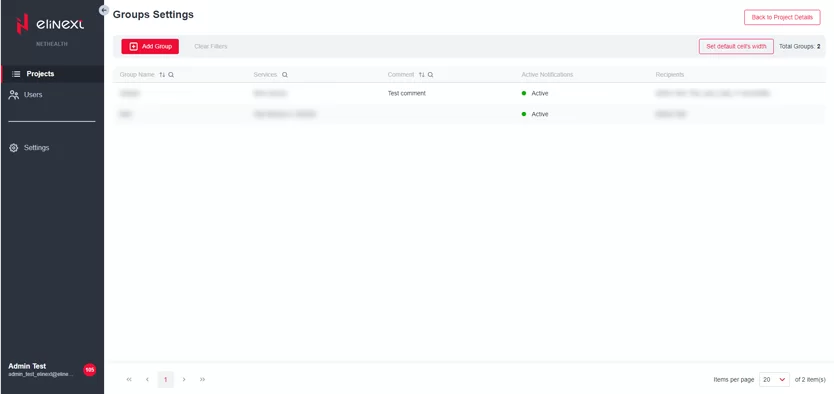This screenshot has width=834, height=394.
Task: Click the Add Group button
Action: pos(150,46)
